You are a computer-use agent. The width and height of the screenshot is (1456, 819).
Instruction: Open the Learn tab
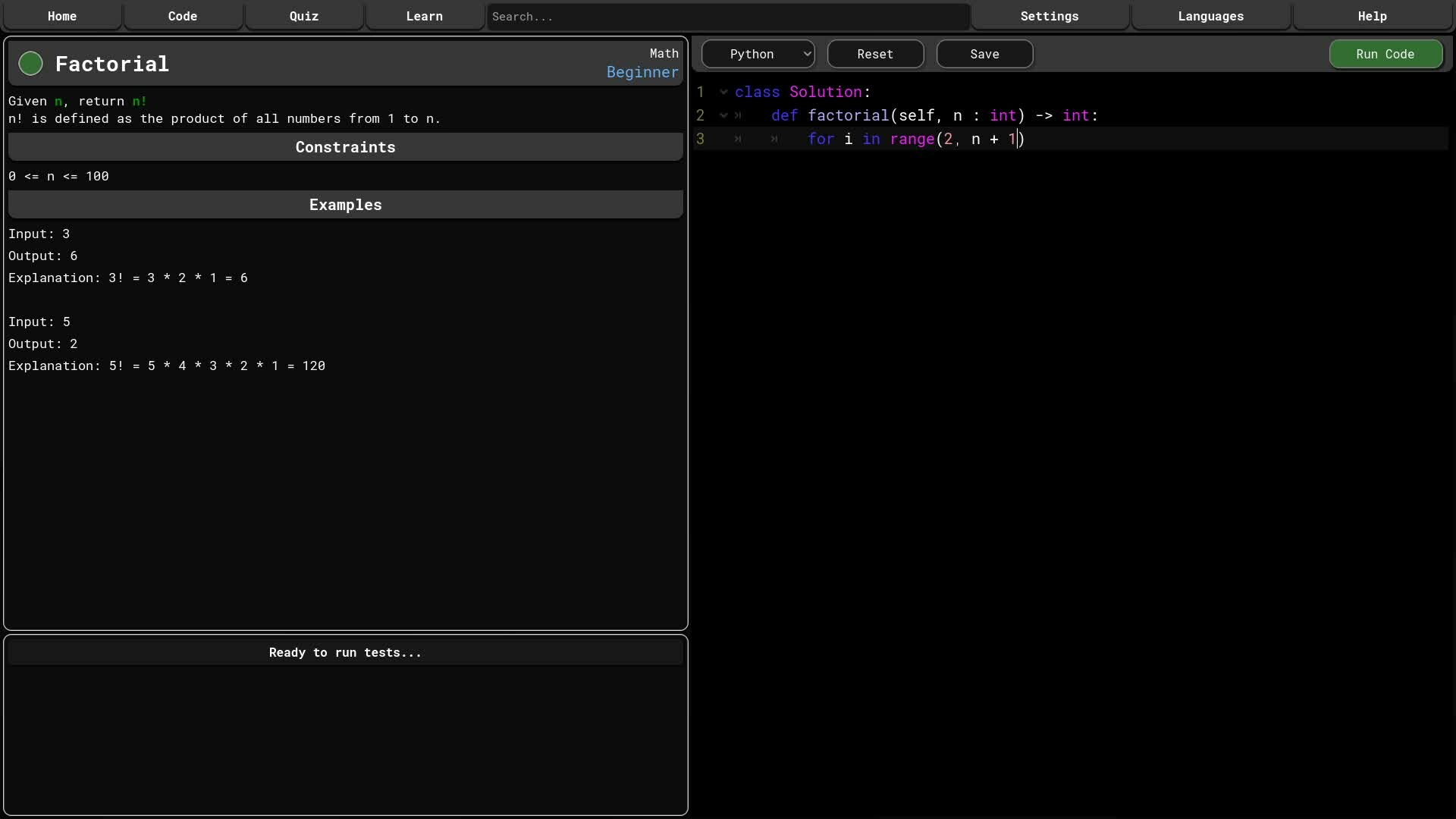point(425,16)
